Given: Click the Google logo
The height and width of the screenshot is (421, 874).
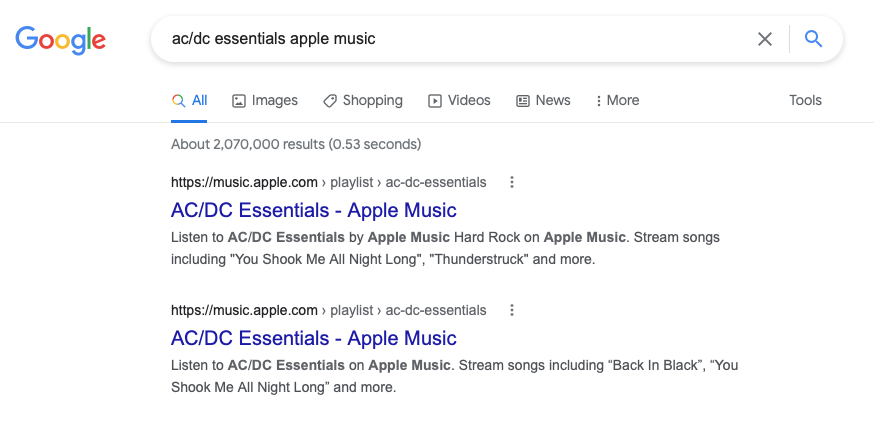Looking at the screenshot, I should coord(60,40).
